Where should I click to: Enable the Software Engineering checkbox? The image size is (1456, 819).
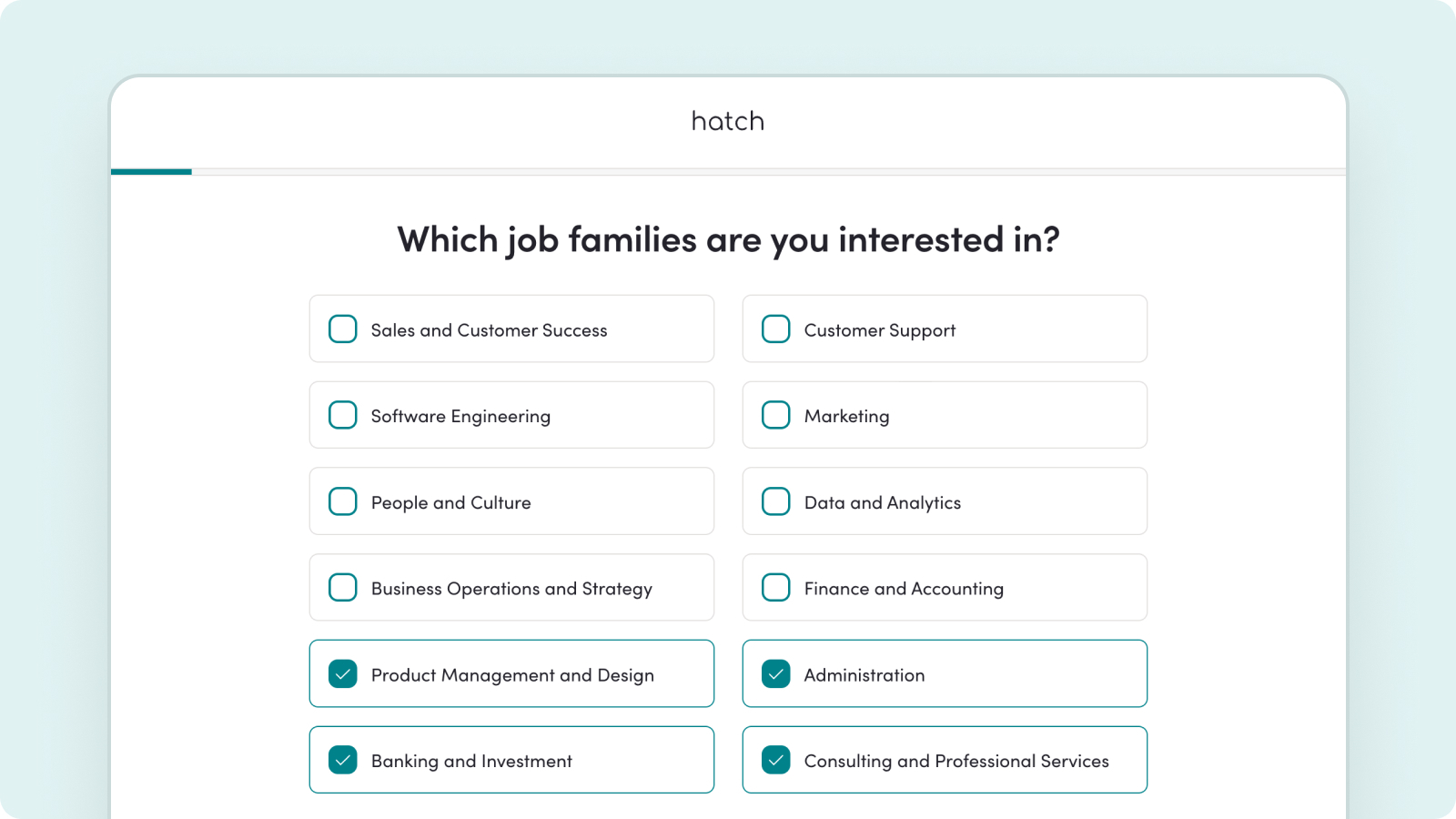pos(343,415)
